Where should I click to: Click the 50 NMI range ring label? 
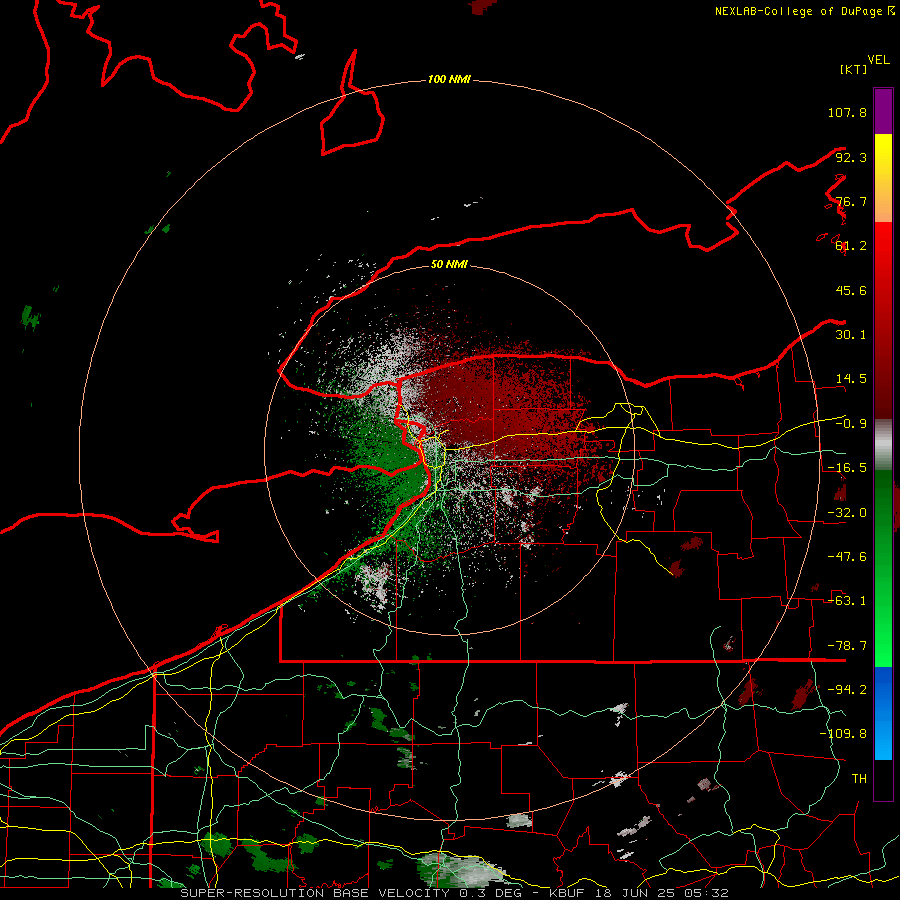(x=449, y=264)
